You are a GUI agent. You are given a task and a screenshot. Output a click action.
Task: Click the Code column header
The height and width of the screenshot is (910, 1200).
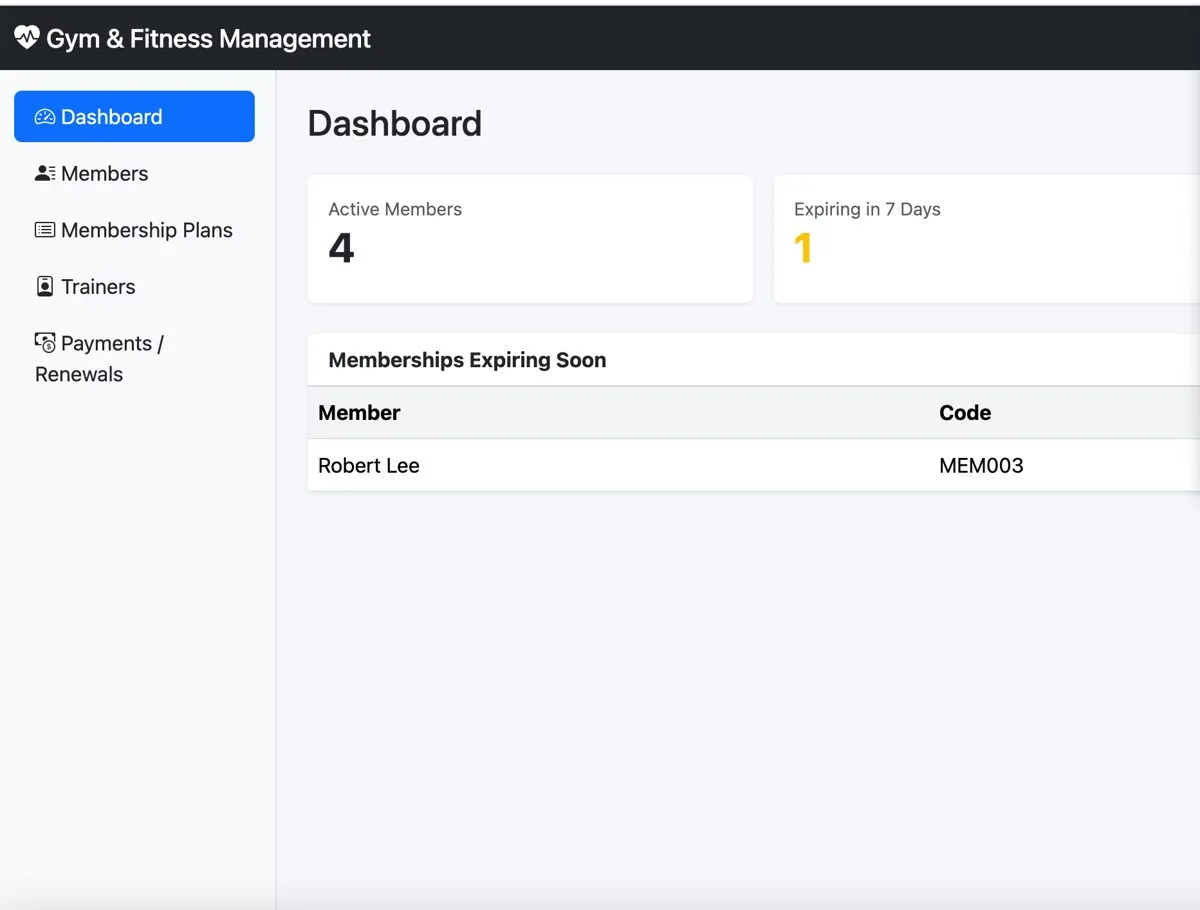[965, 413]
